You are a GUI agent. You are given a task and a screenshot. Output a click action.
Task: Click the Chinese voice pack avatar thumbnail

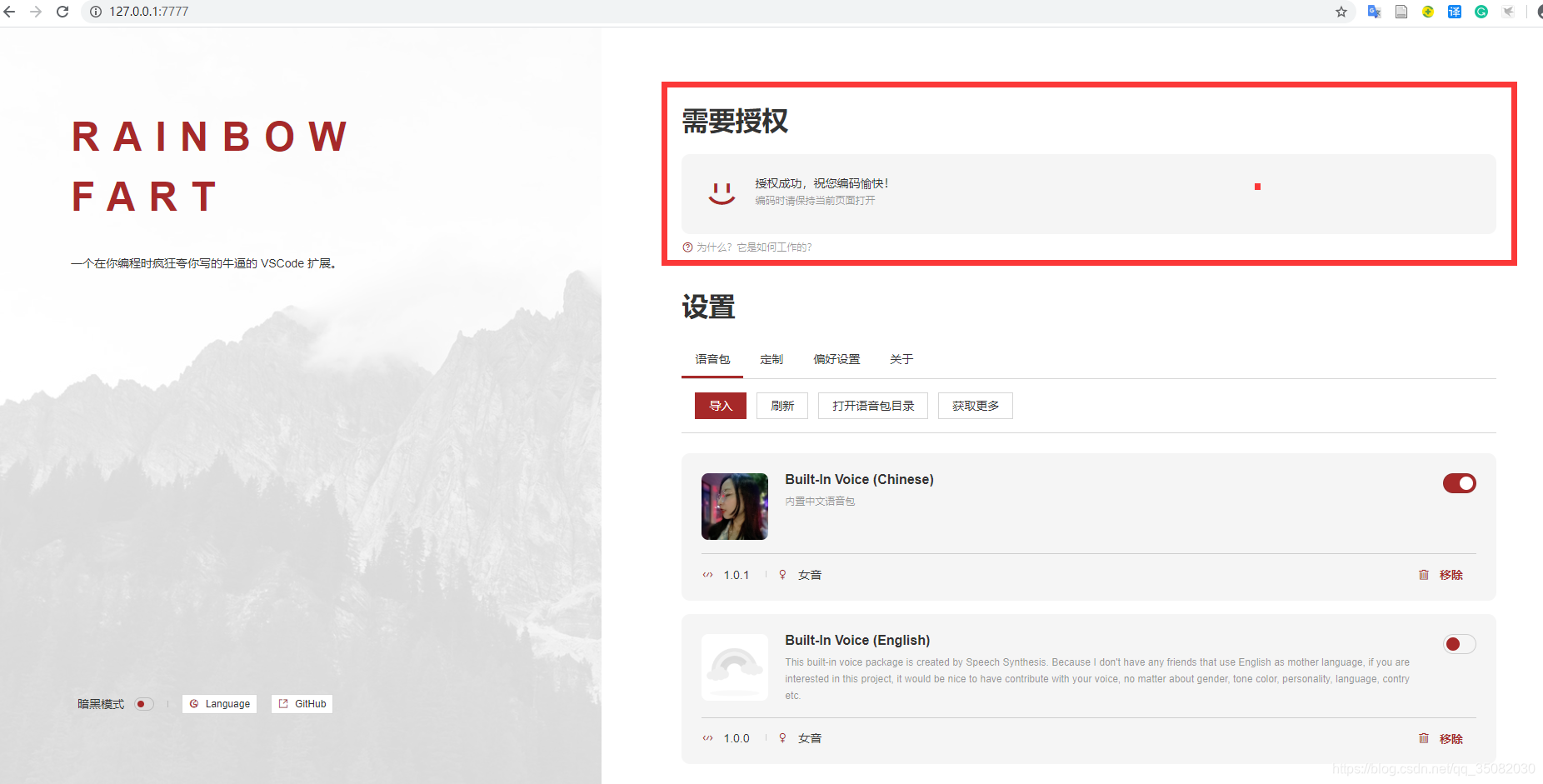(x=735, y=507)
